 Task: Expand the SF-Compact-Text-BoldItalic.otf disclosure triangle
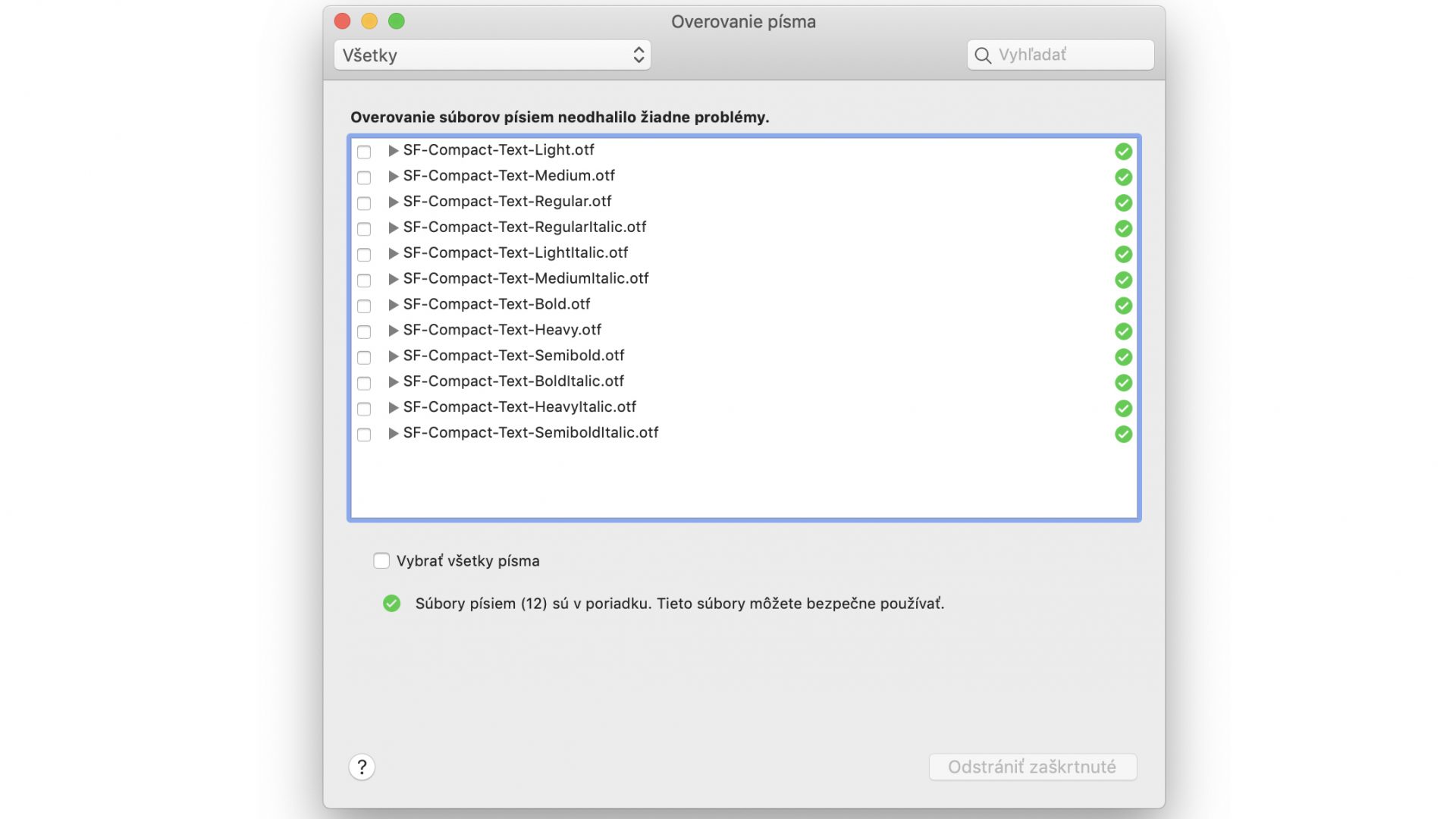(x=393, y=382)
